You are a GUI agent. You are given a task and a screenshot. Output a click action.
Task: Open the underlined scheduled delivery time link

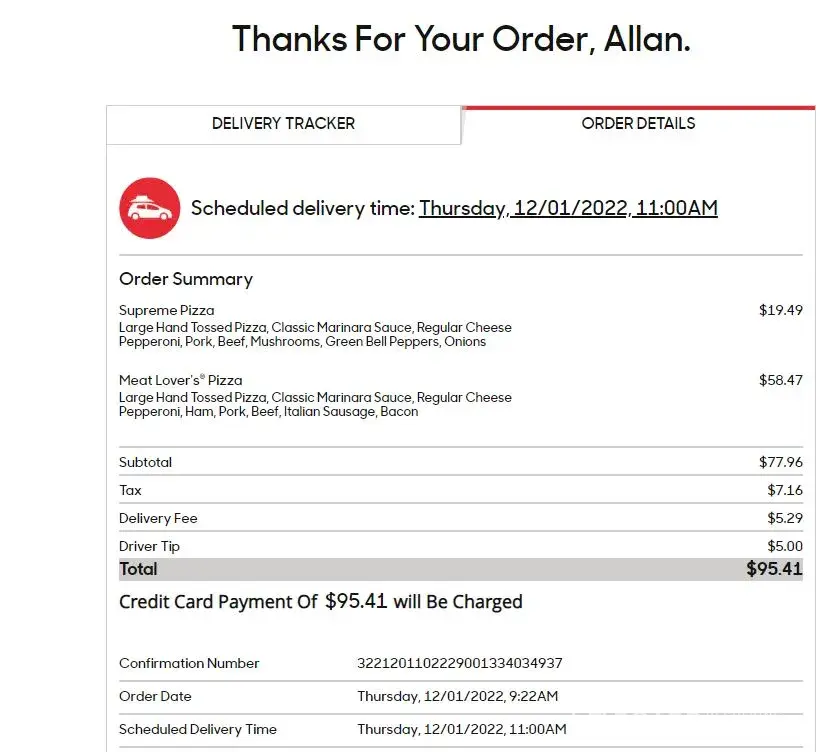pos(568,208)
